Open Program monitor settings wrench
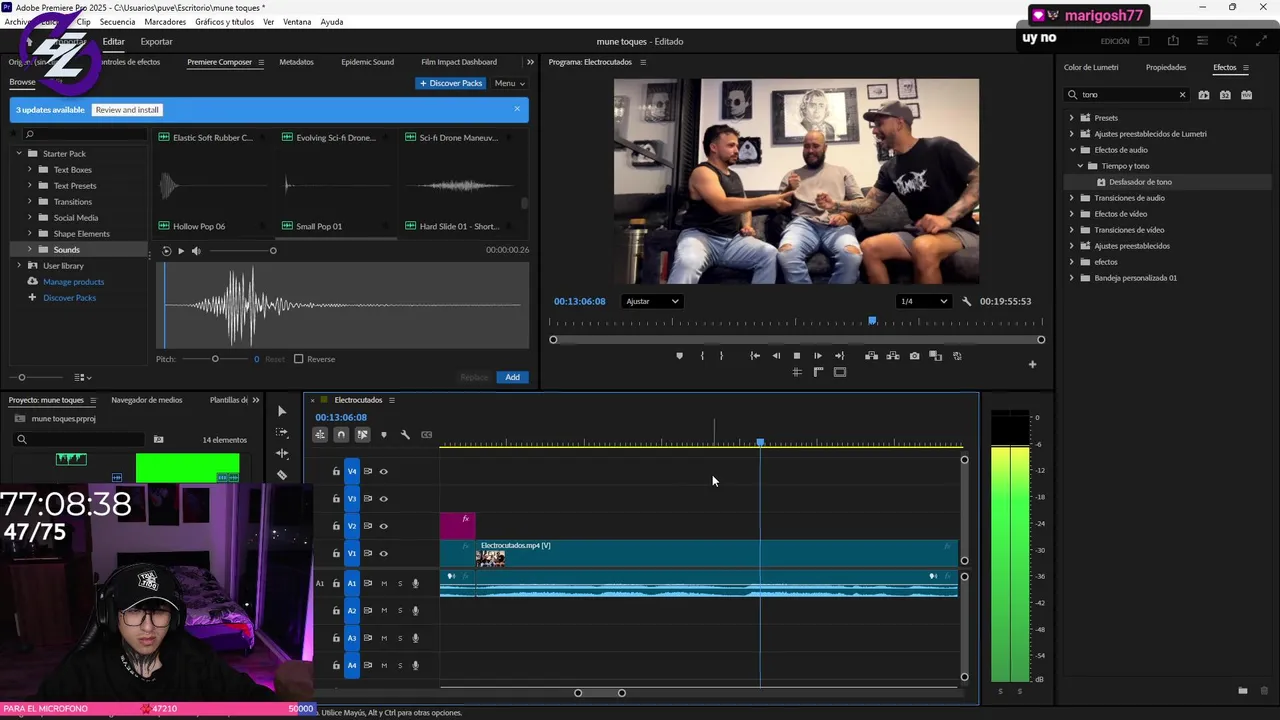The height and width of the screenshot is (720, 1280). pos(966,301)
